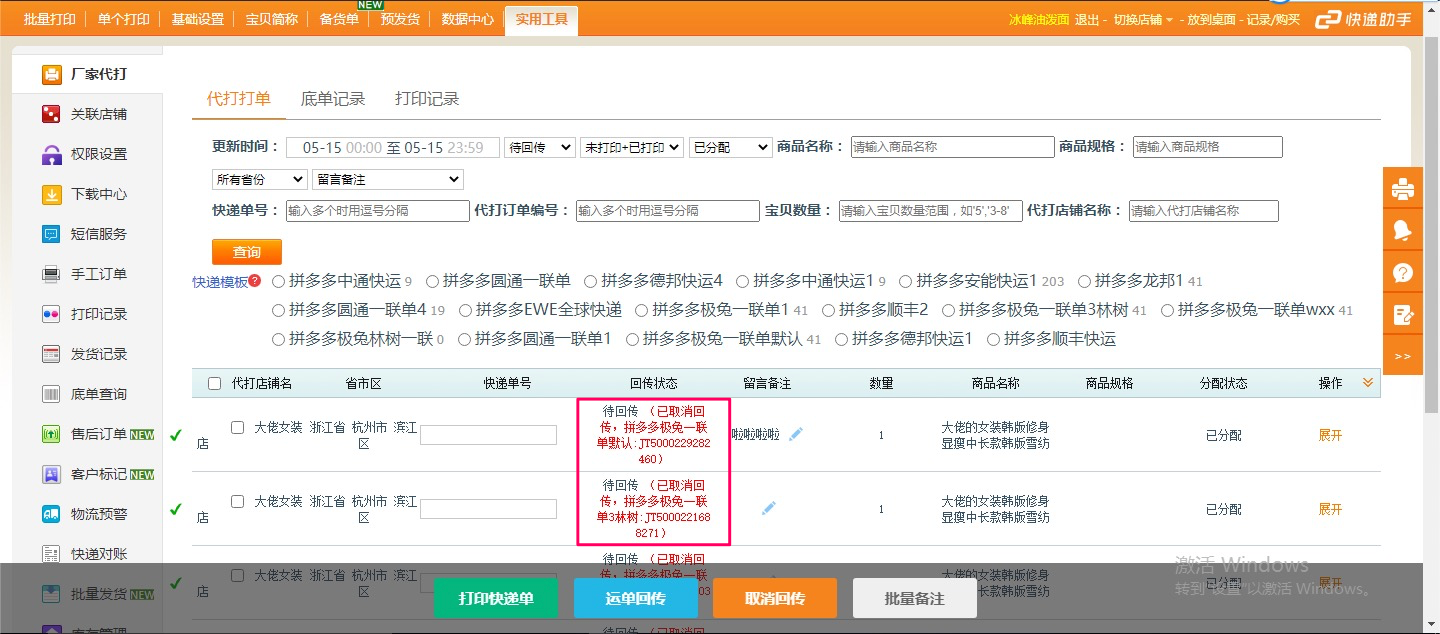Click the question-mark help icon in the floating panel

[1403, 273]
